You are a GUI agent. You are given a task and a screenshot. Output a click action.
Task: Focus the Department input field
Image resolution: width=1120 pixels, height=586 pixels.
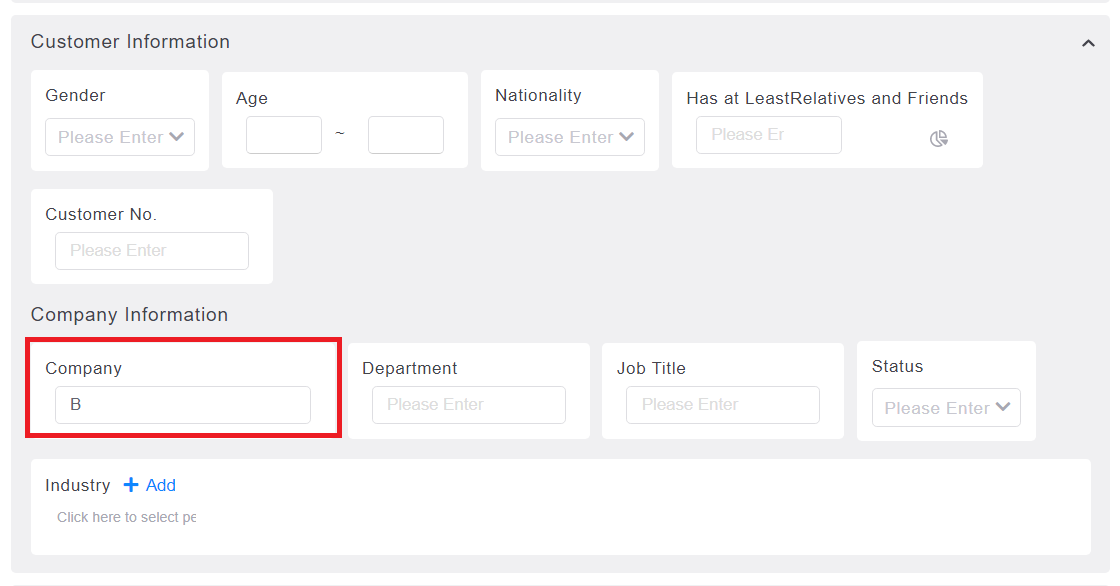[x=469, y=405]
